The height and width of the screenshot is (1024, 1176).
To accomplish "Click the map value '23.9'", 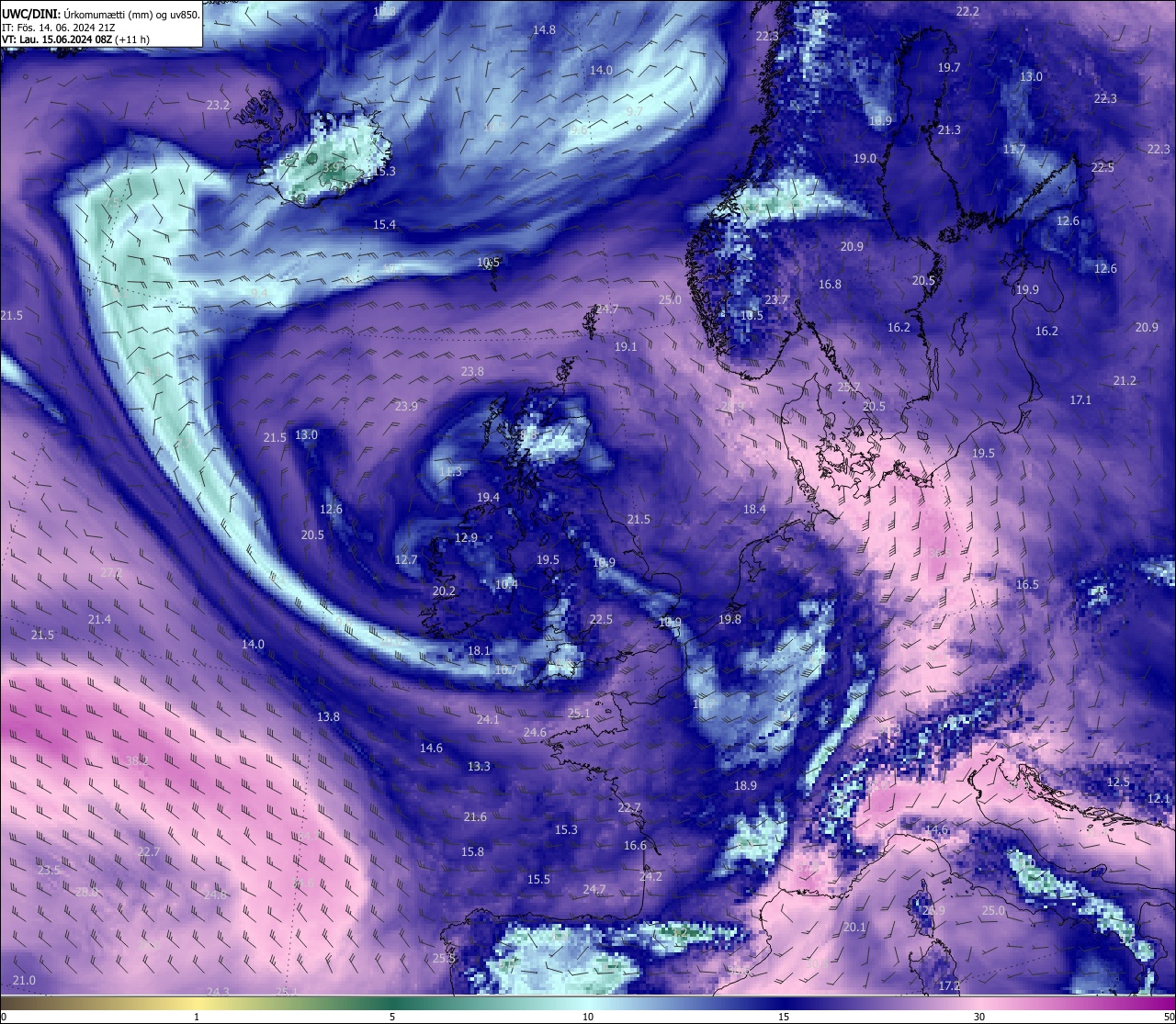I will (x=406, y=407).
